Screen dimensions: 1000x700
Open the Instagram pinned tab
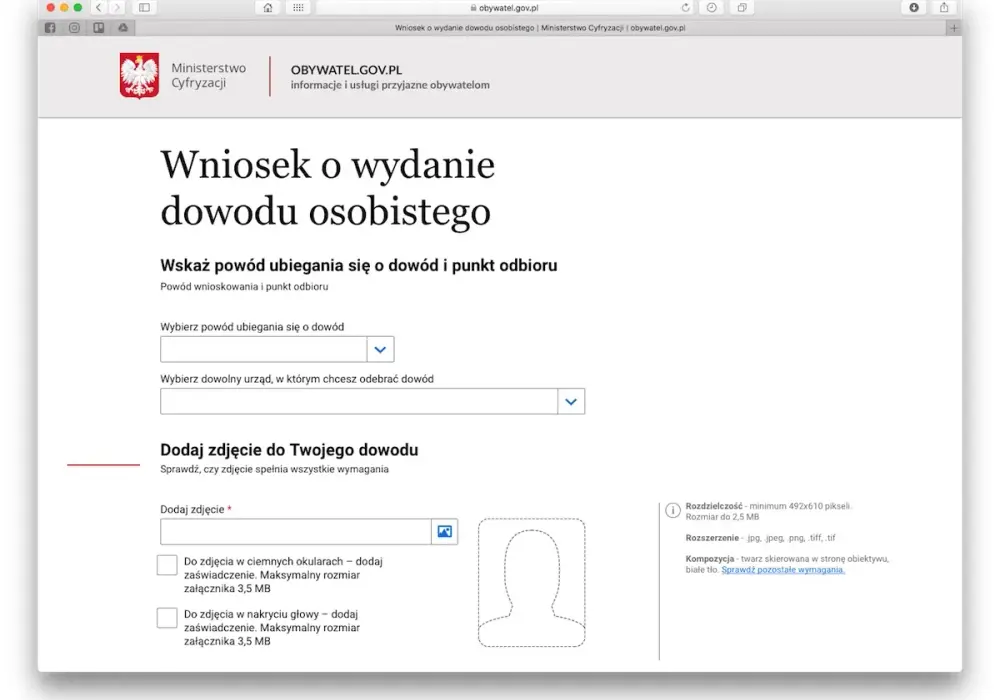point(75,27)
